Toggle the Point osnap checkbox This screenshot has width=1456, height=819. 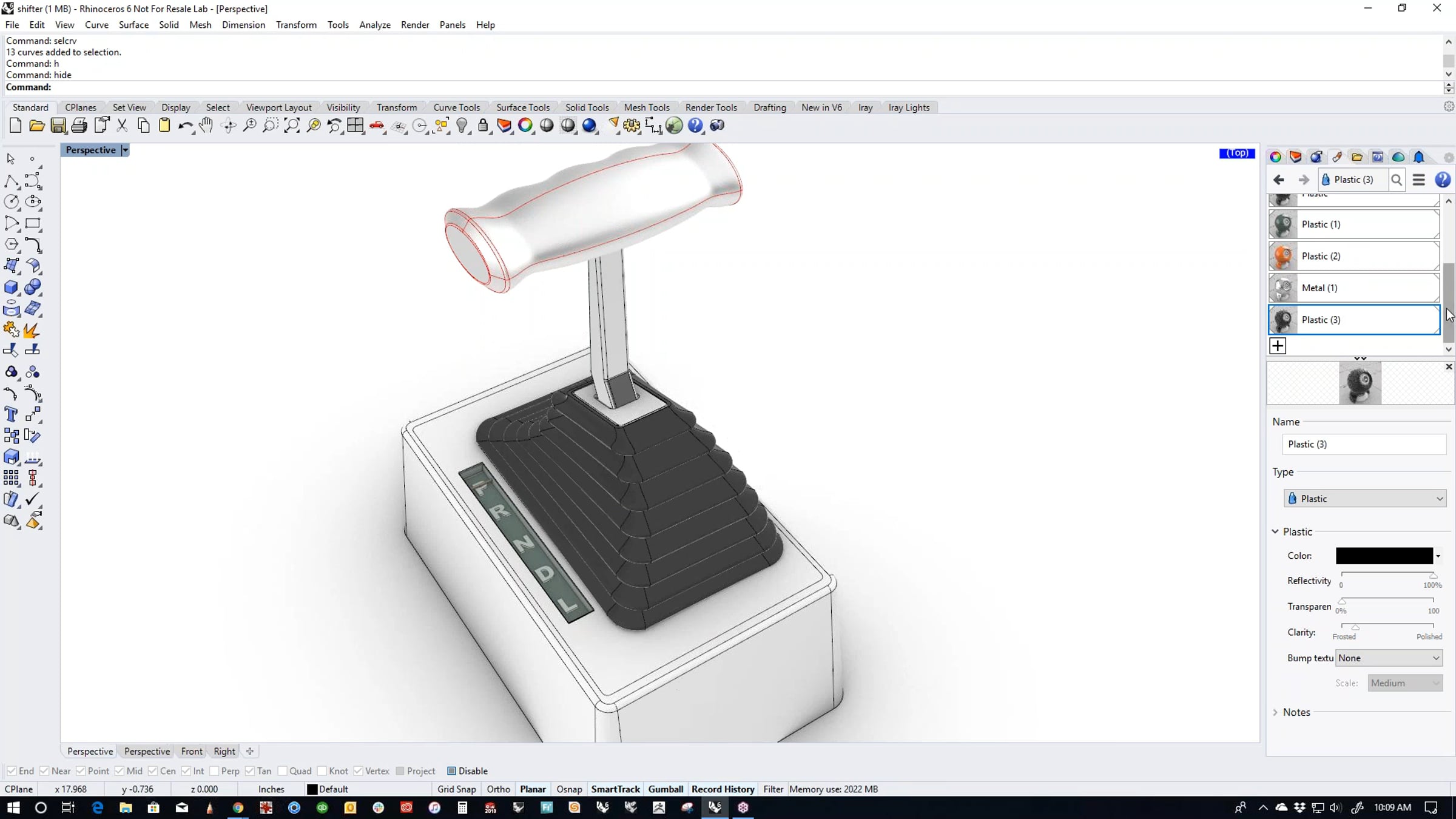(x=81, y=771)
